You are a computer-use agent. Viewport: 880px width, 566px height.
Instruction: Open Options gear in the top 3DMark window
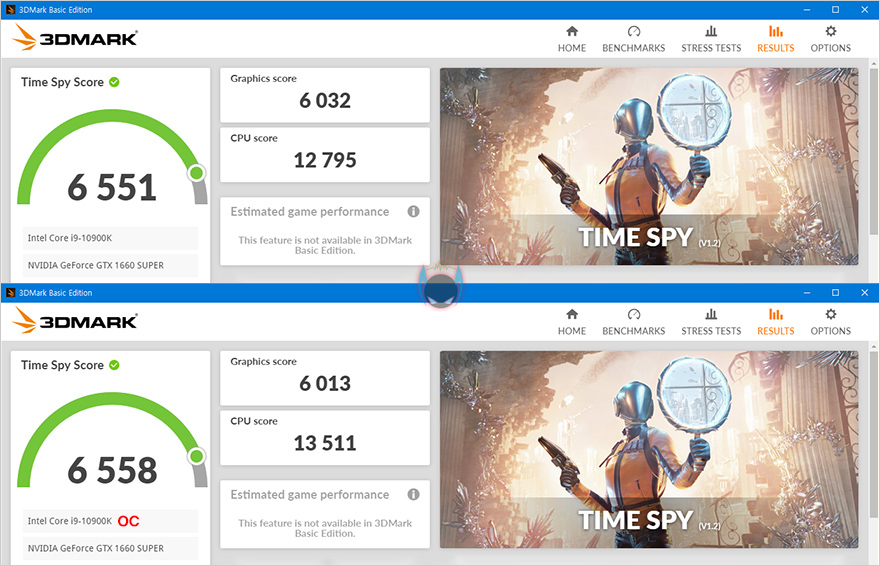click(x=831, y=39)
